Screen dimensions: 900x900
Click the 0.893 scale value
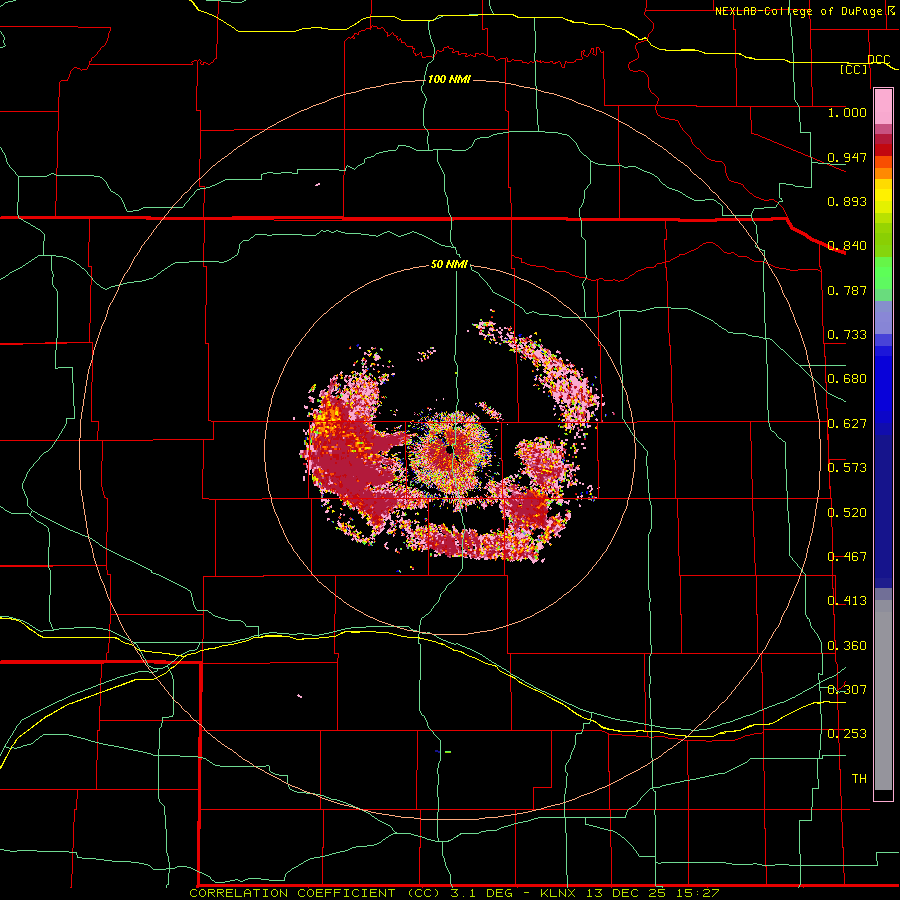(847, 201)
